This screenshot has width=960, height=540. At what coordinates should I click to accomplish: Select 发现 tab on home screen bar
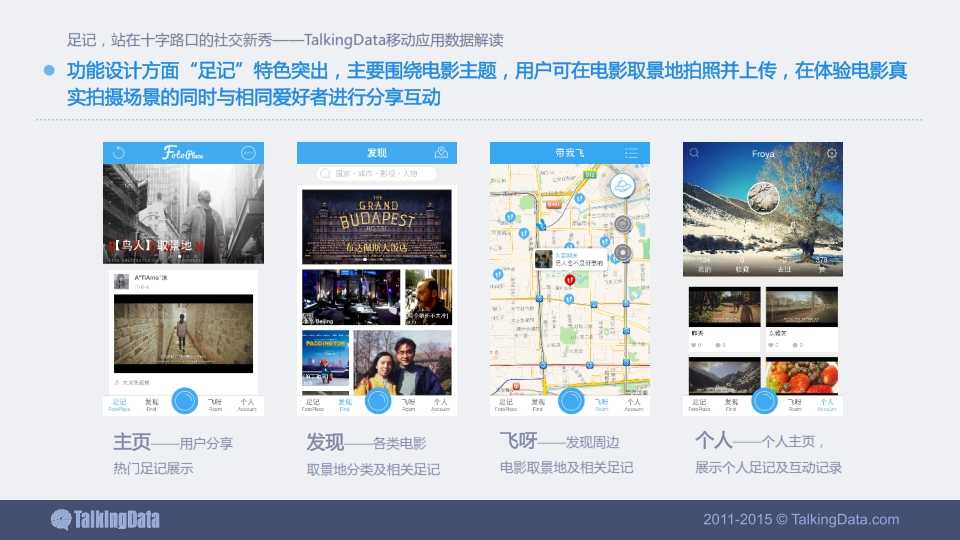[x=151, y=405]
